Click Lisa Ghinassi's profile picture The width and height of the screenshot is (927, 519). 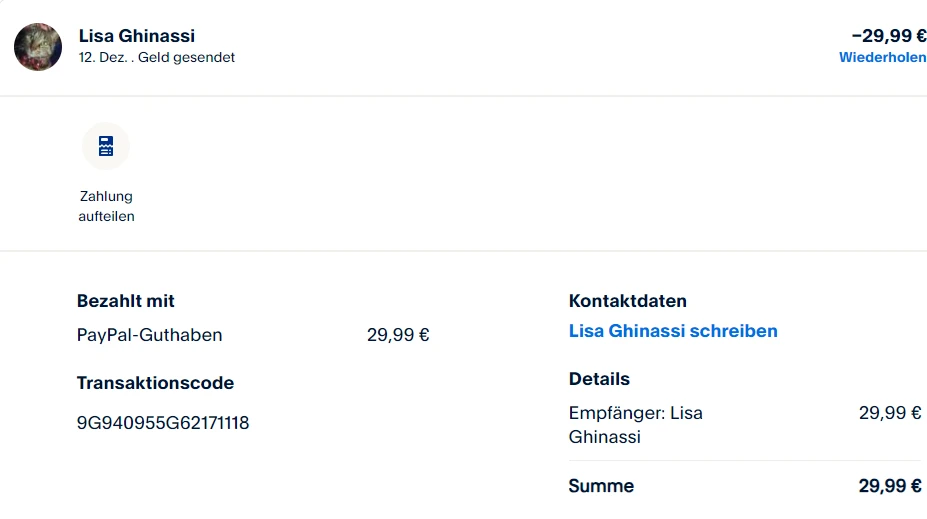coord(38,47)
